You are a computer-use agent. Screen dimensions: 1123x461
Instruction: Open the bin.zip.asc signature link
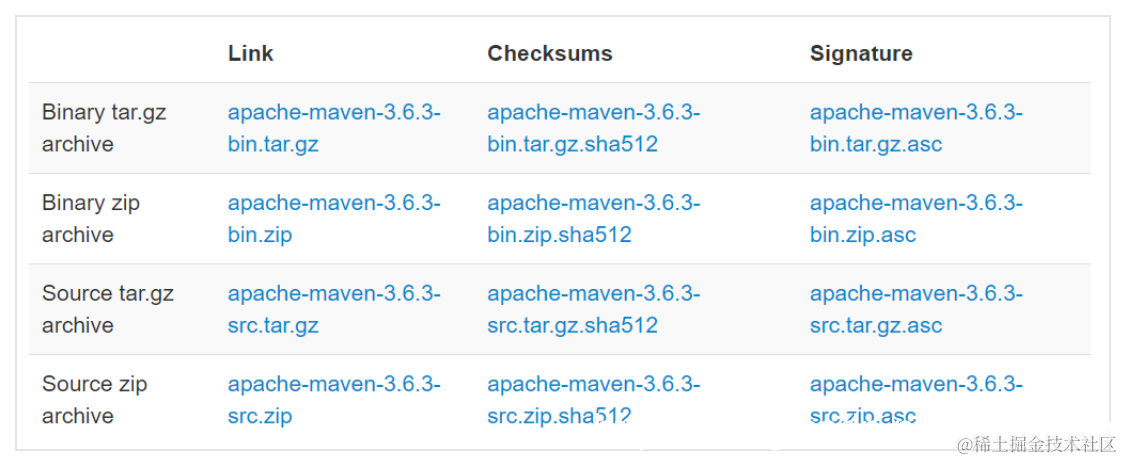(917, 219)
